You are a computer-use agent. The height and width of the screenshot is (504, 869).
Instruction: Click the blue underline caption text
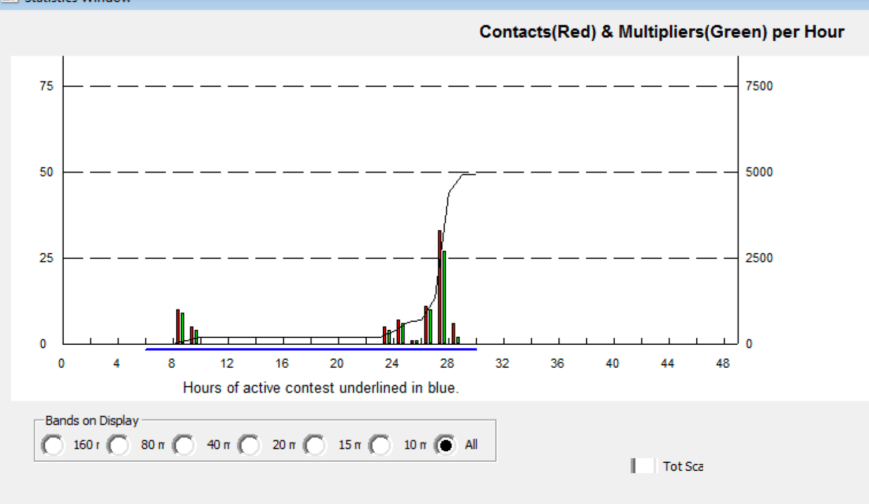[320, 387]
